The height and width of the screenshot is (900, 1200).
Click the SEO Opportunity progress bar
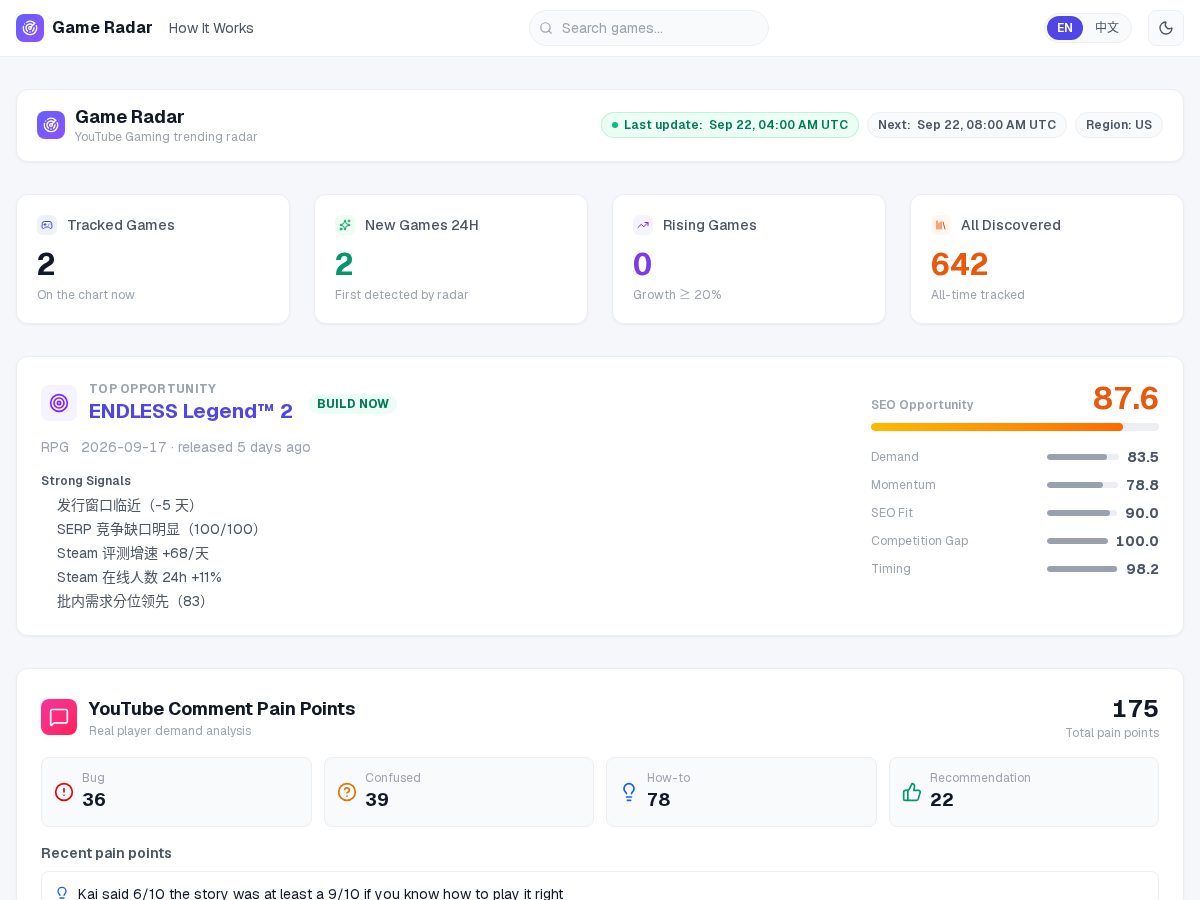[x=1015, y=427]
